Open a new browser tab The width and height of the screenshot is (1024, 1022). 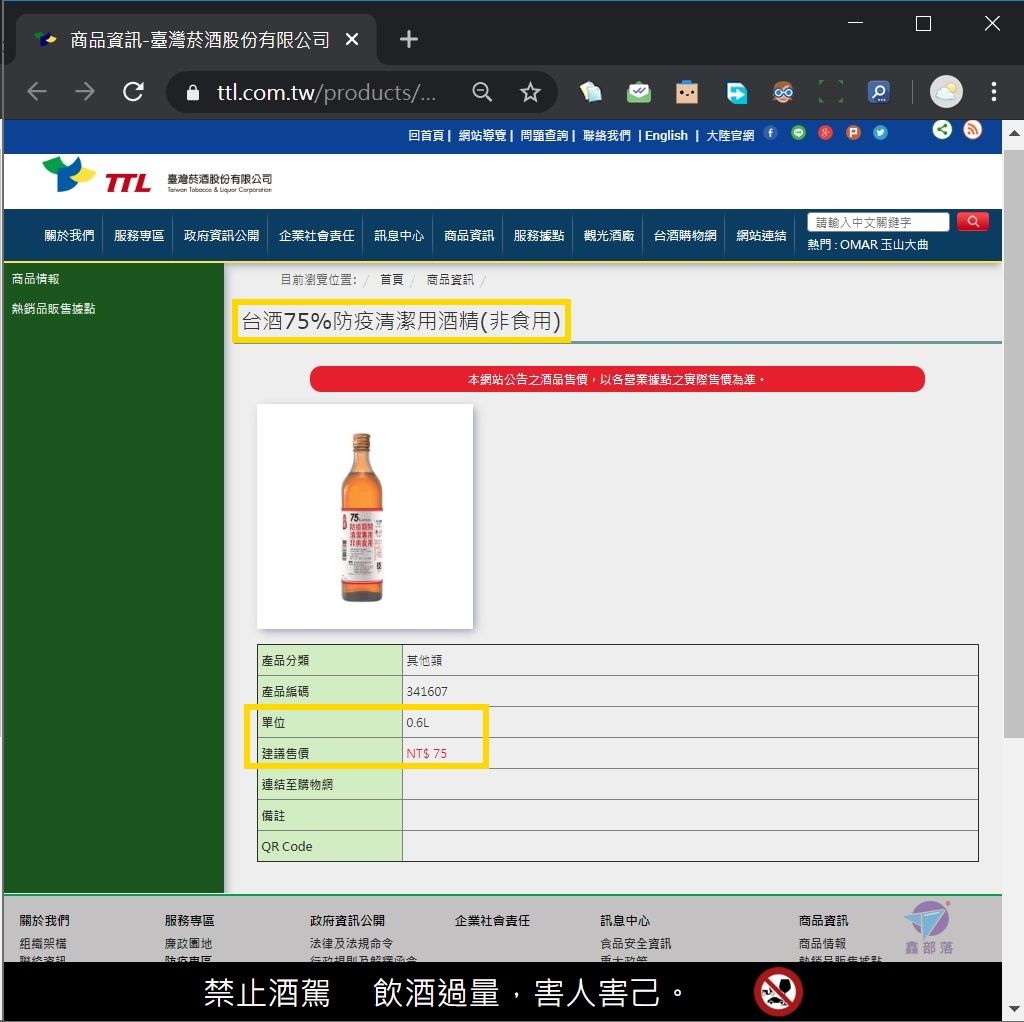point(409,39)
